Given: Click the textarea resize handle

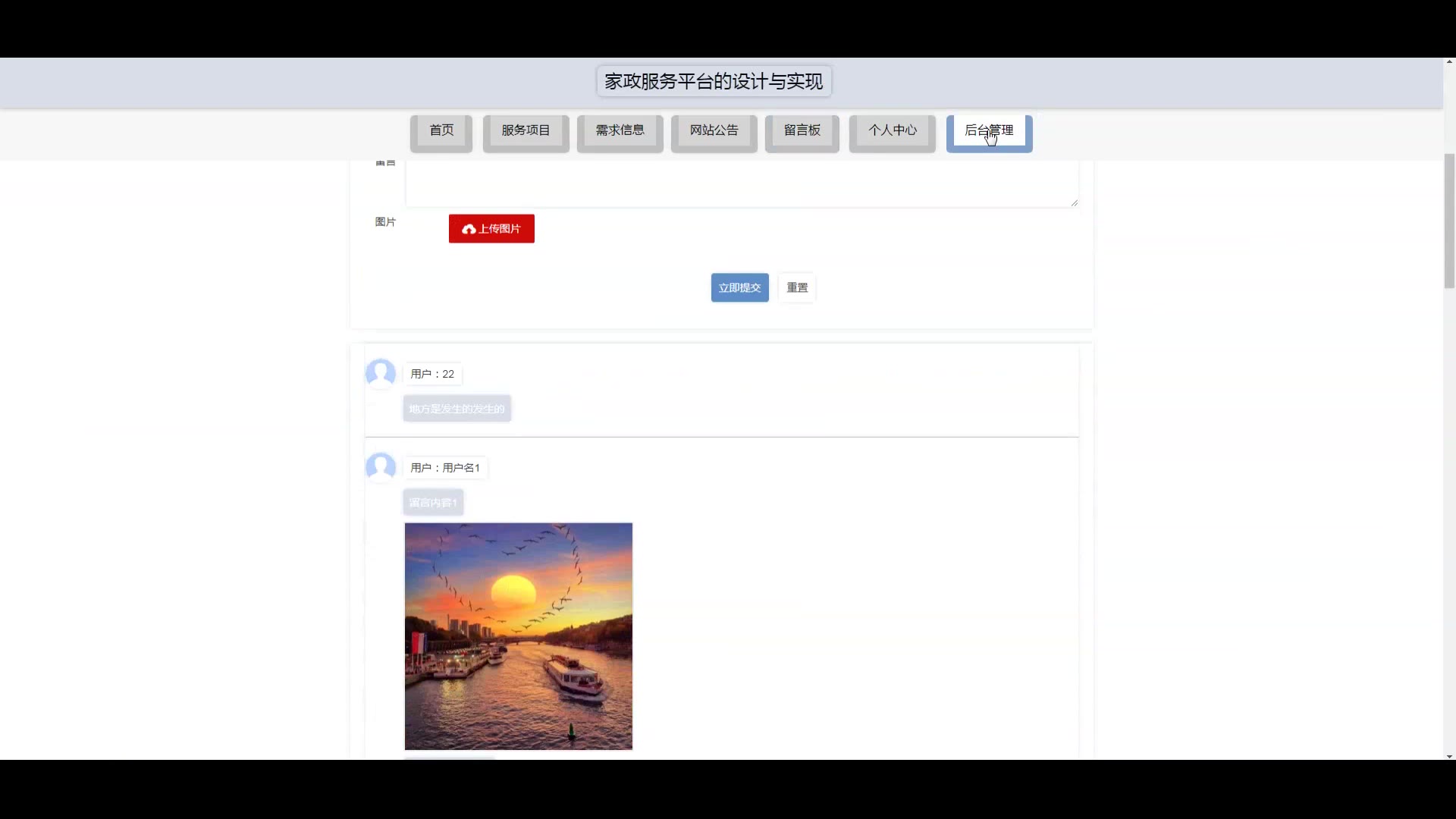Looking at the screenshot, I should coord(1074,202).
